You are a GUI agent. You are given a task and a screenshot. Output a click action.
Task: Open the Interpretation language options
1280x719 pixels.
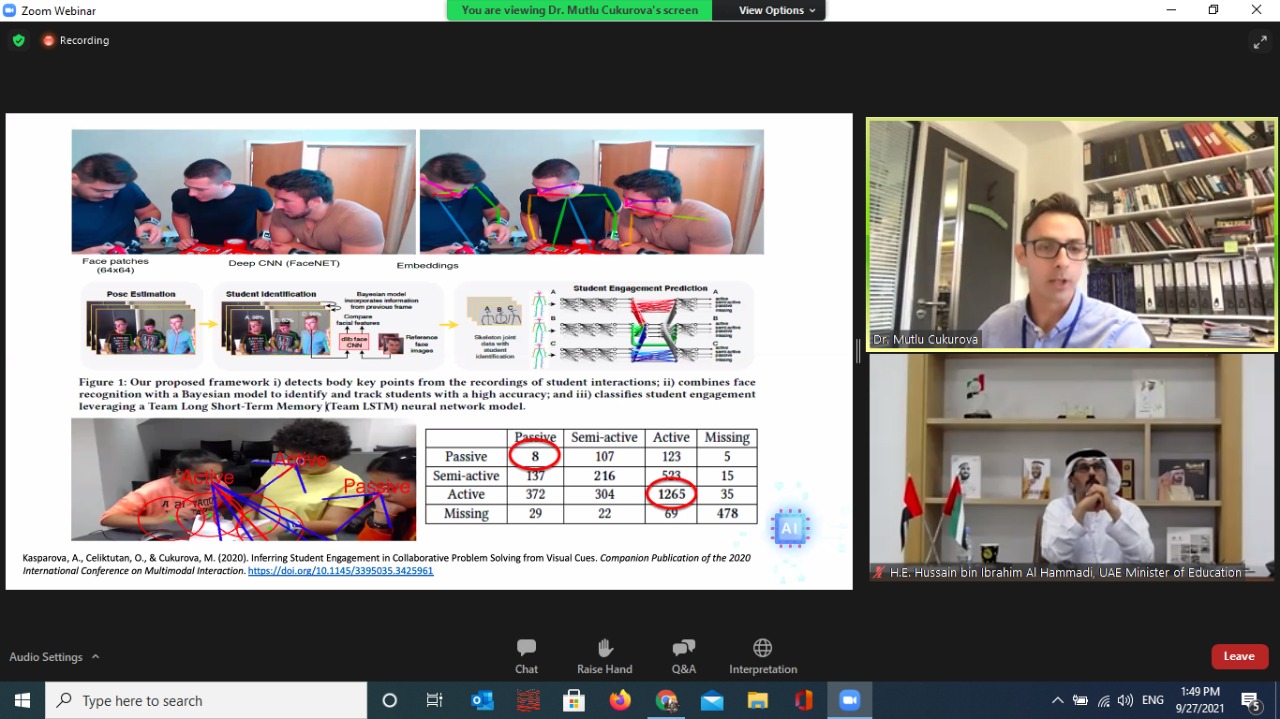[762, 656]
